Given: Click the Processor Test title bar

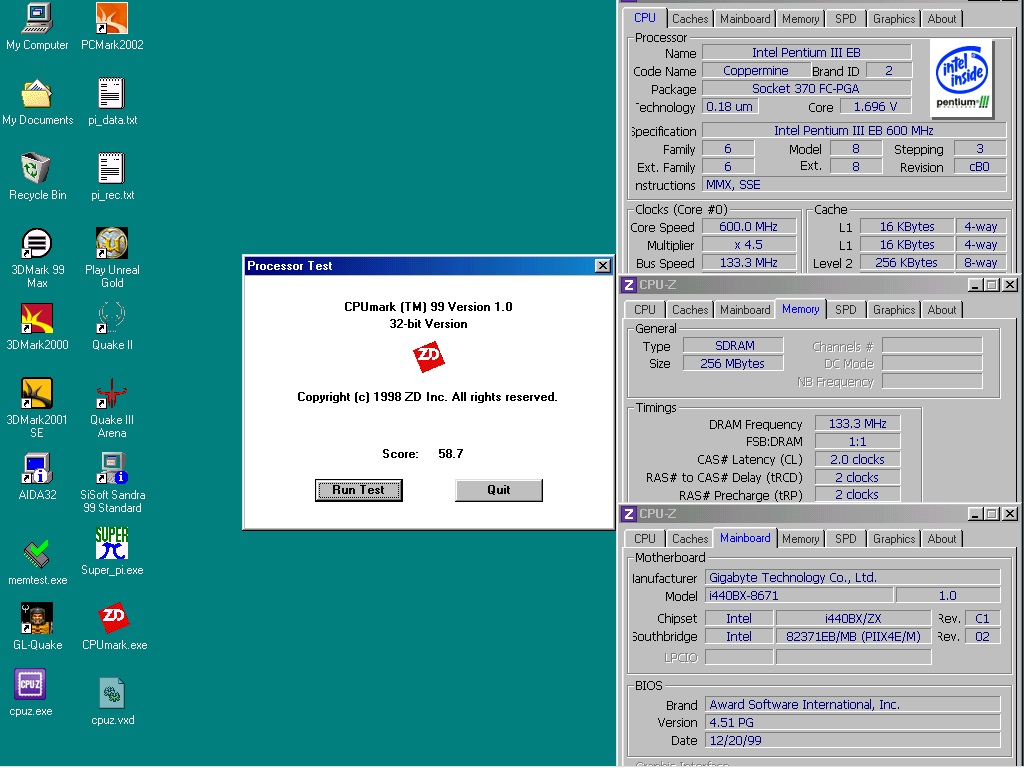Looking at the screenshot, I should tap(428, 265).
